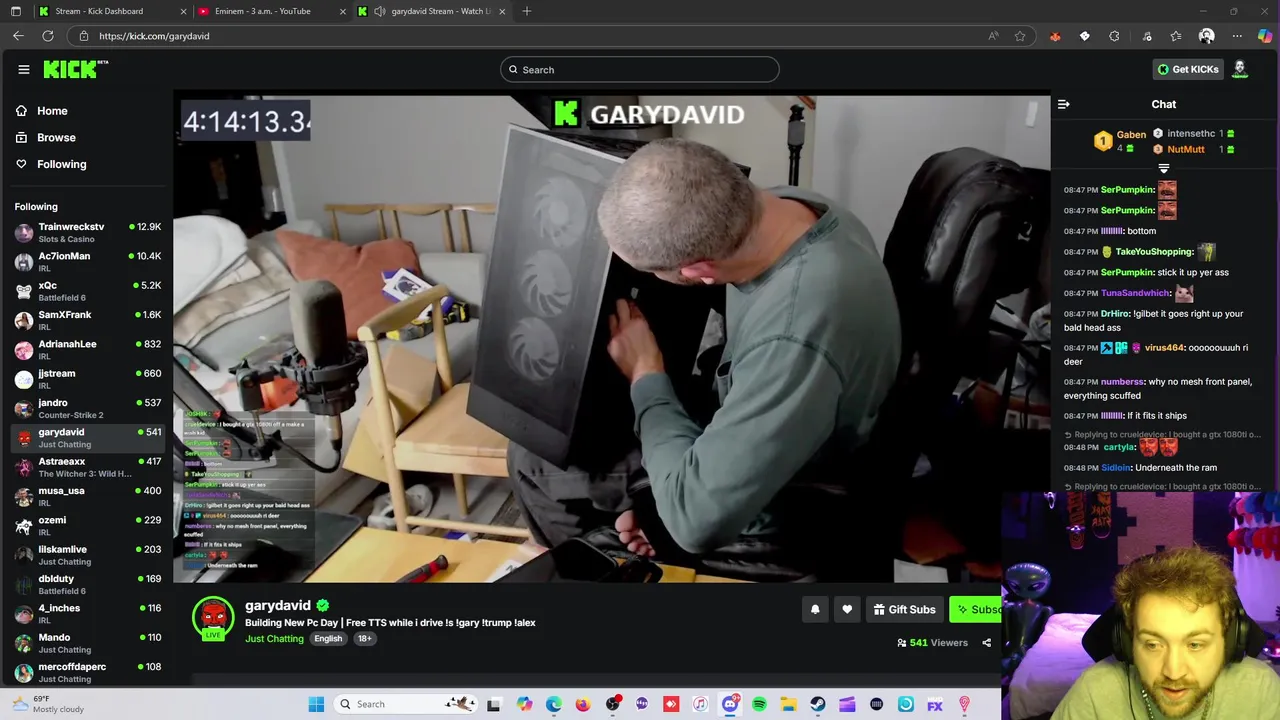Viewport: 1280px width, 720px height.
Task: Open AdrianahLee channel in Following list
Action: pos(87,350)
